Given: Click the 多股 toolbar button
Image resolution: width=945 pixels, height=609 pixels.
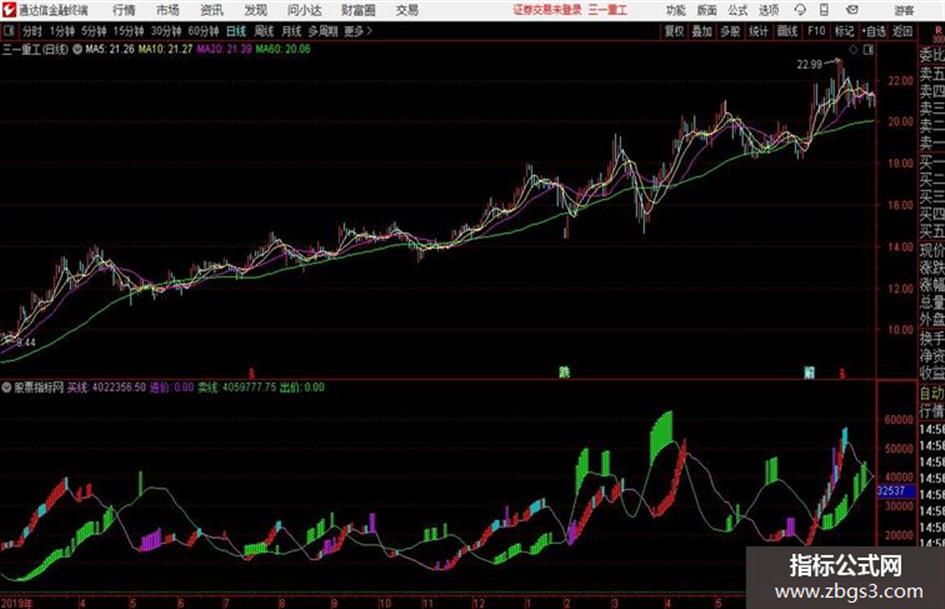Looking at the screenshot, I should pyautogui.click(x=730, y=31).
